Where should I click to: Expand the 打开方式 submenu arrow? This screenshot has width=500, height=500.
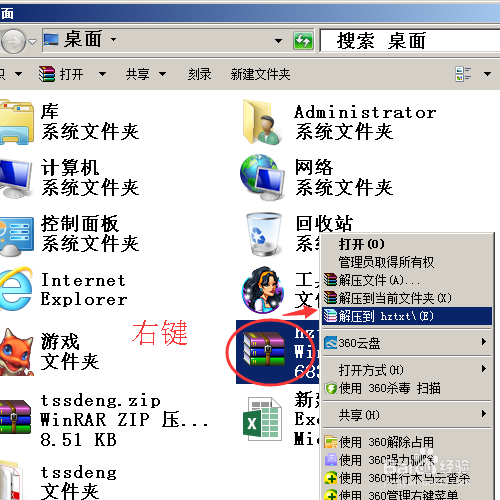pyautogui.click(x=484, y=369)
